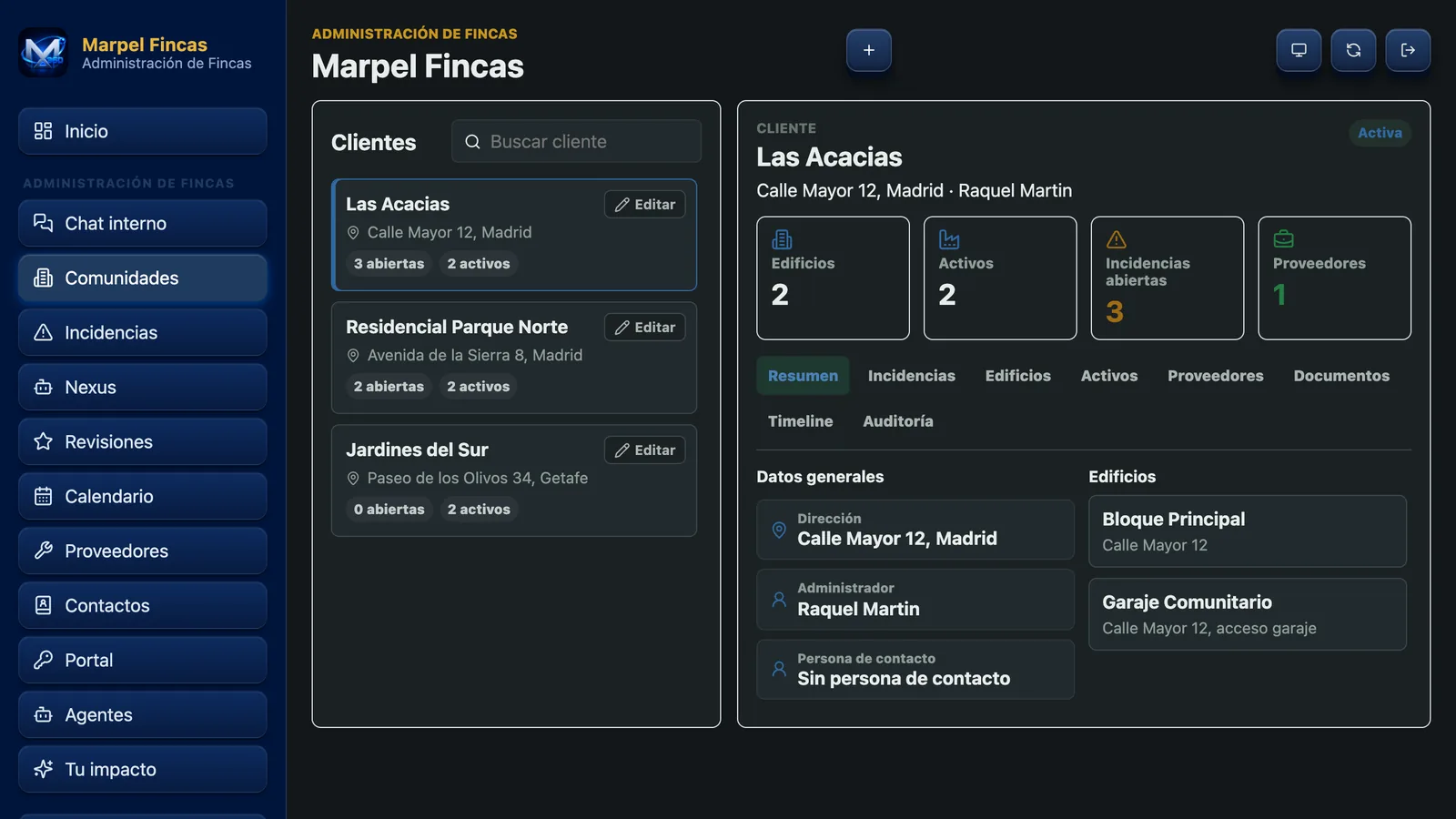Switch to the Documentos tab
Screen dimensions: 1456x819
click(x=1341, y=376)
